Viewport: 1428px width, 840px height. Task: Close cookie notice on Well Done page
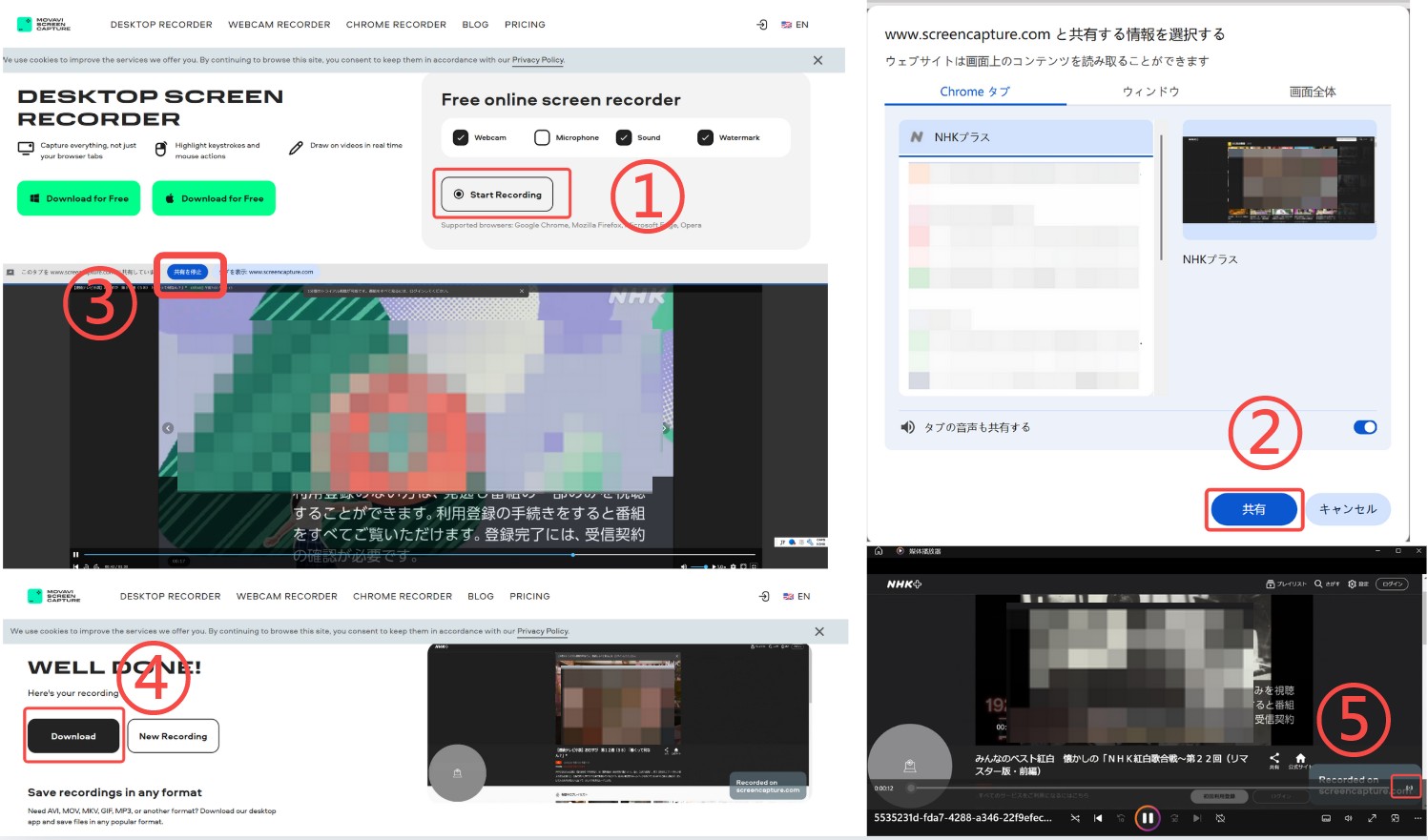point(819,631)
